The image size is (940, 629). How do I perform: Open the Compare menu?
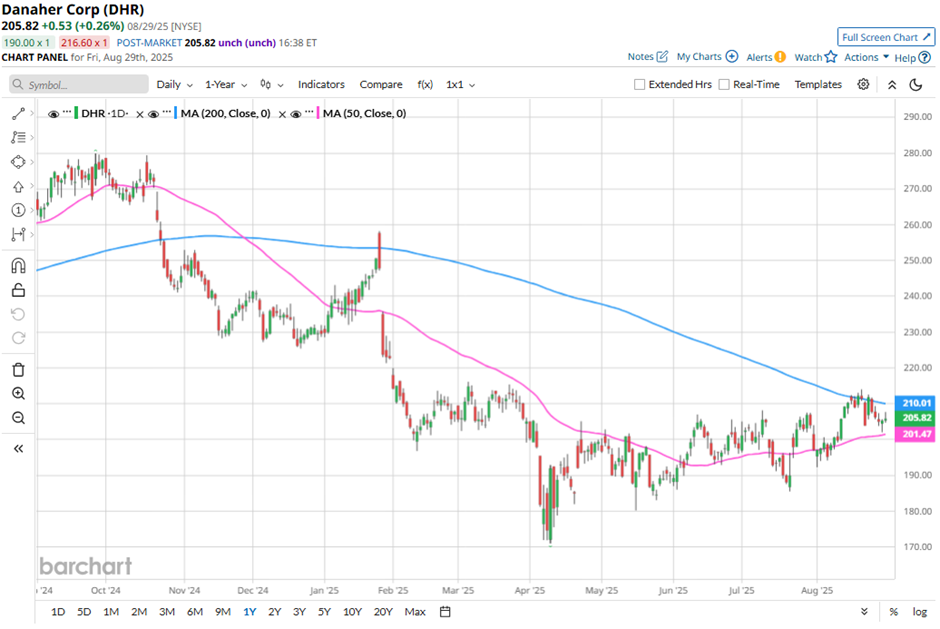coord(381,85)
